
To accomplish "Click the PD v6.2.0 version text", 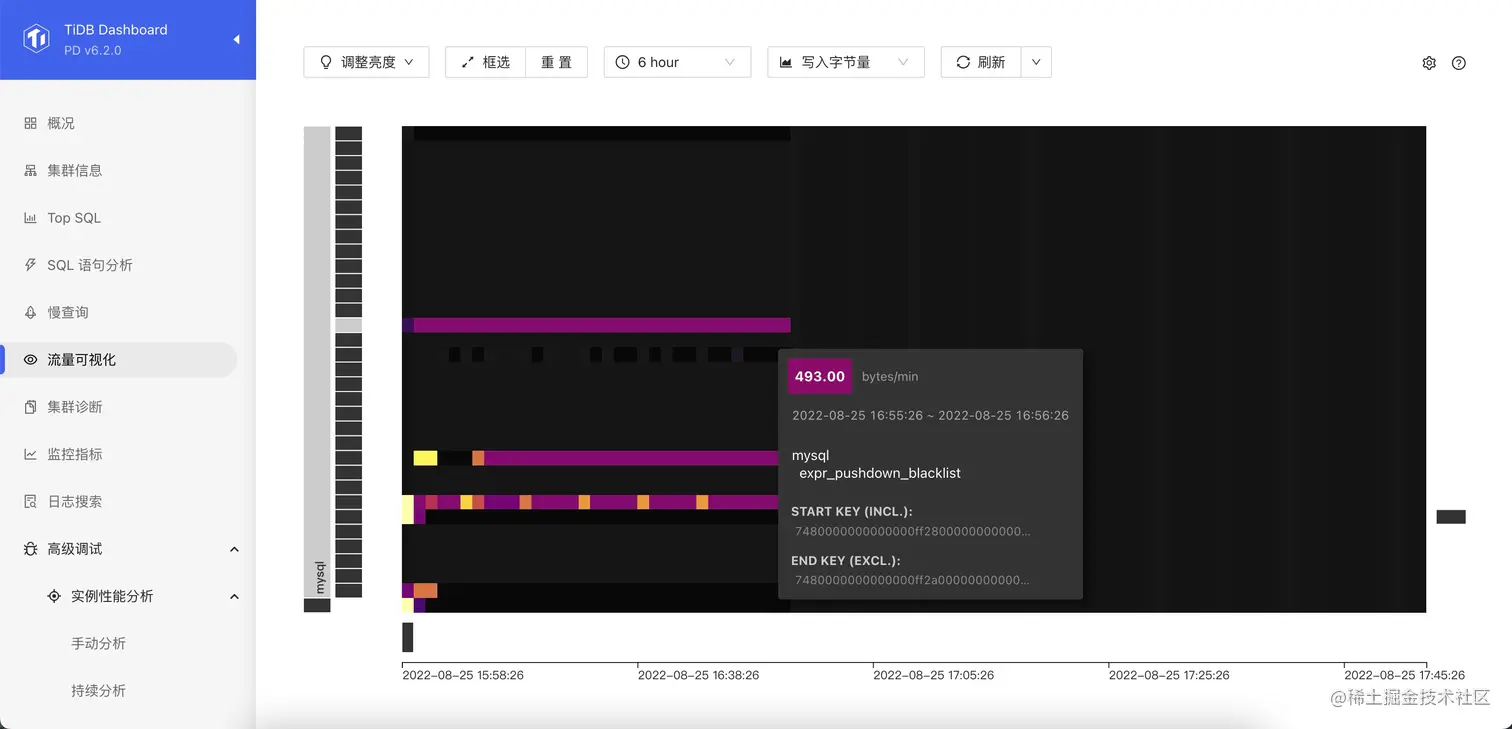I will (92, 50).
